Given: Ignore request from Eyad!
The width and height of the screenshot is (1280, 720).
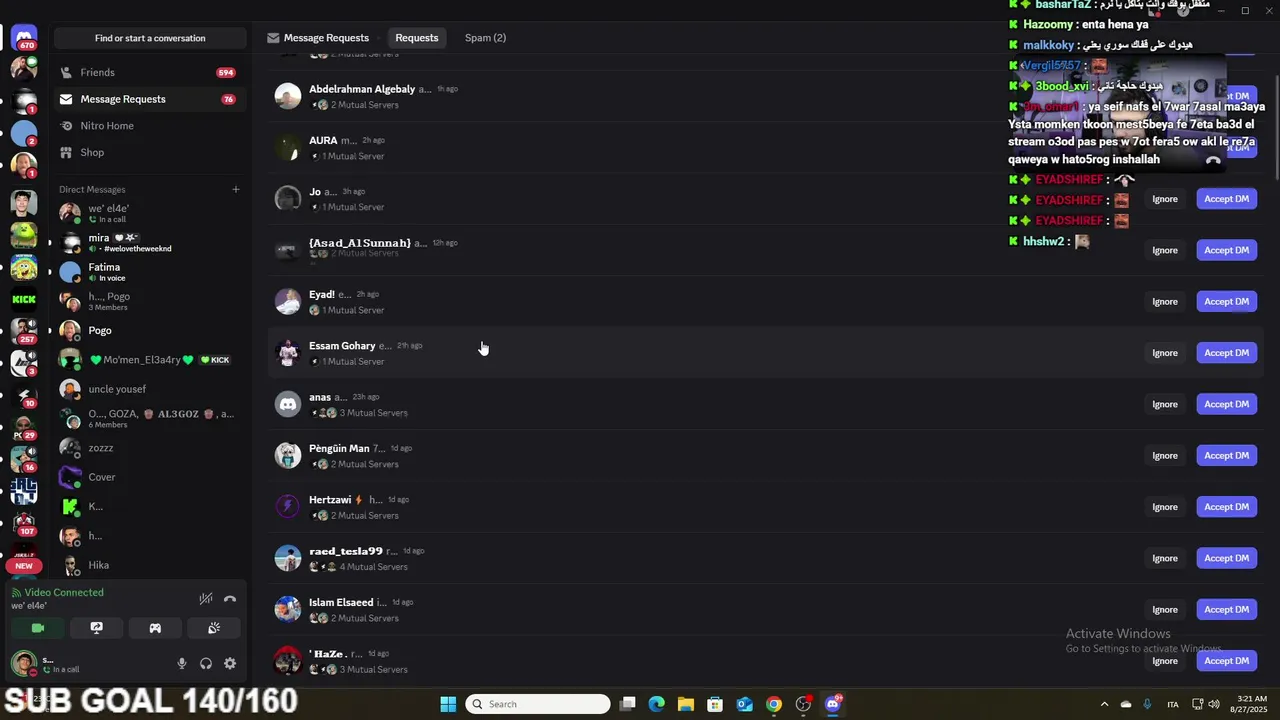Looking at the screenshot, I should coord(1164,301).
